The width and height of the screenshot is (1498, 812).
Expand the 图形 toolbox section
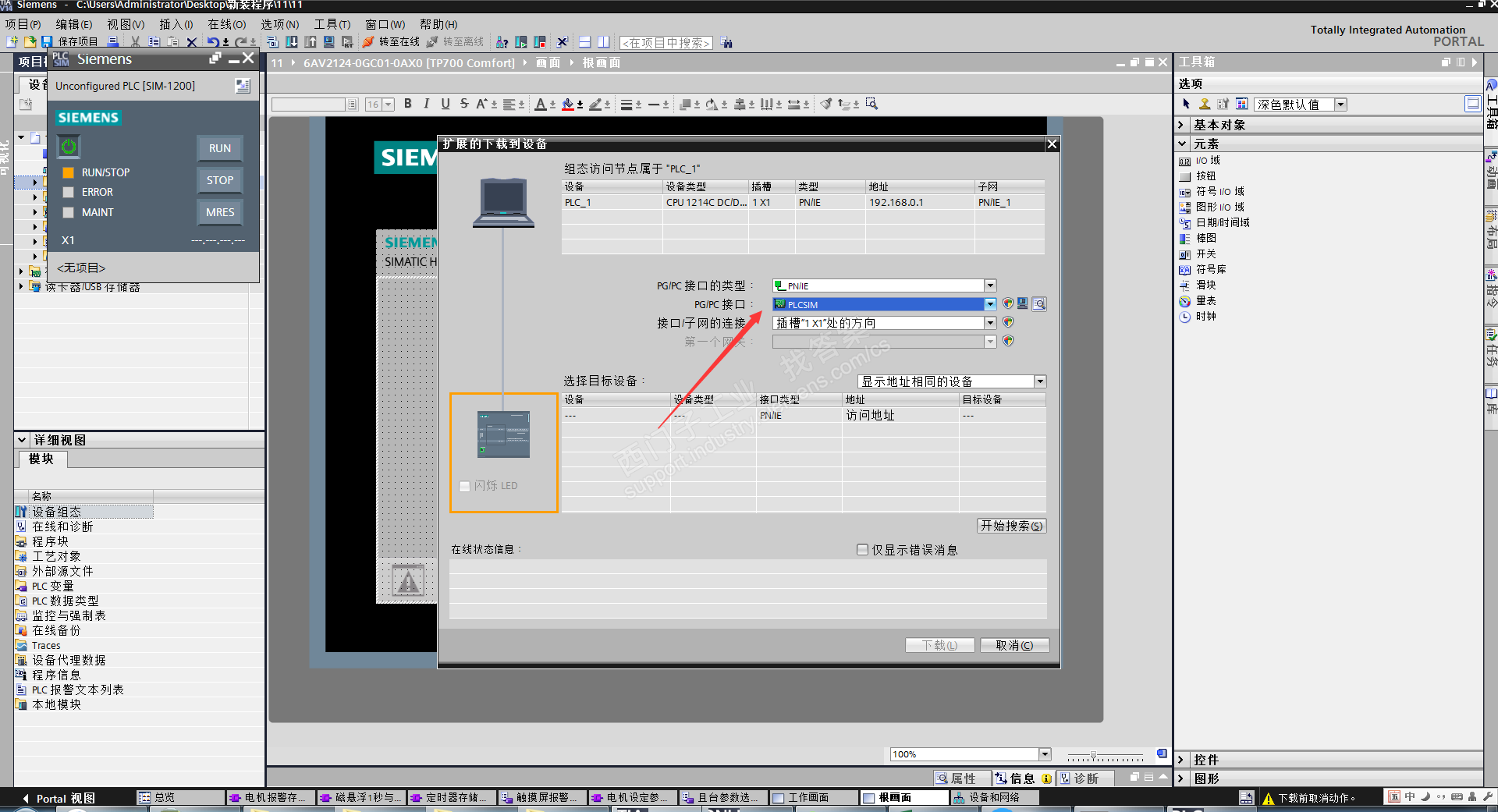(1181, 778)
